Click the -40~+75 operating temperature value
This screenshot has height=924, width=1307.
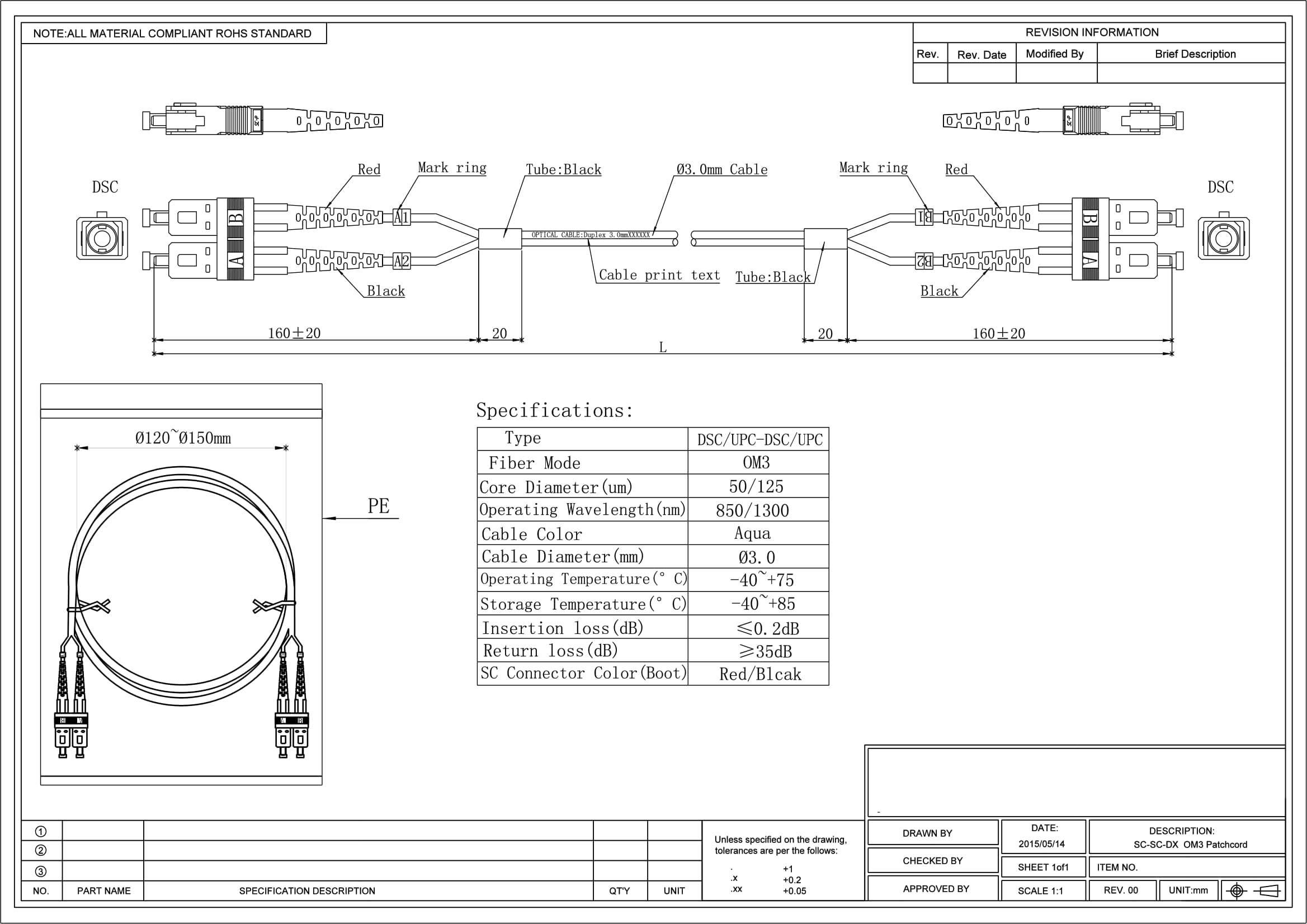[762, 580]
